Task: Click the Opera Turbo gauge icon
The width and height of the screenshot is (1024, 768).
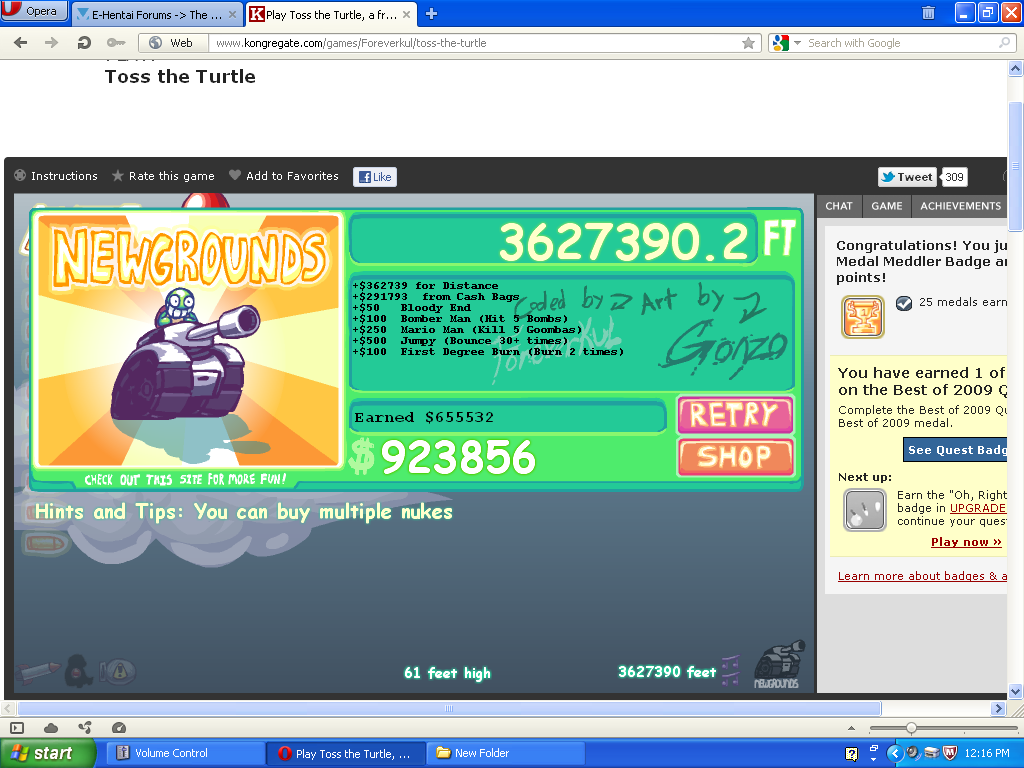Action: coord(119,728)
